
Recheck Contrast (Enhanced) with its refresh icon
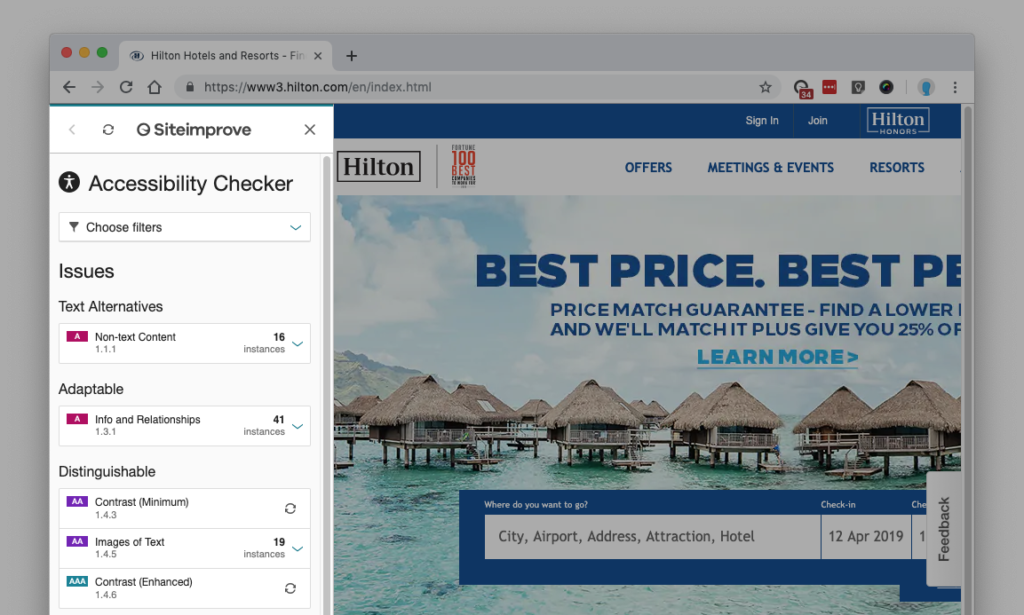[291, 588]
